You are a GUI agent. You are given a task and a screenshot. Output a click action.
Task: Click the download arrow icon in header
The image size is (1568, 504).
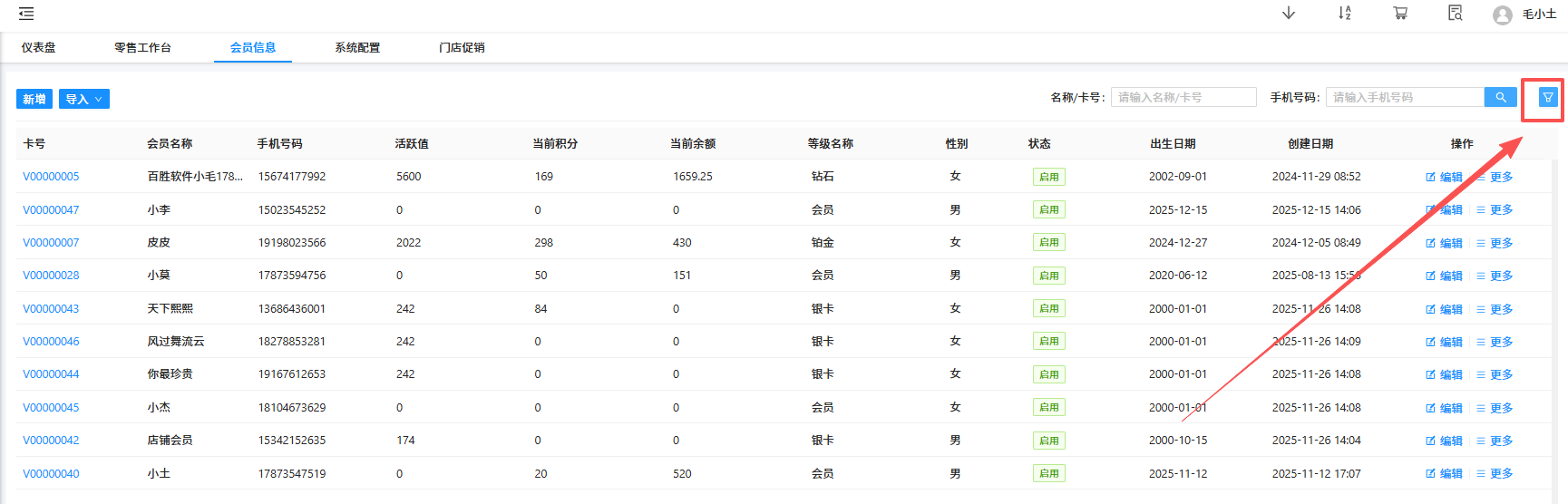1288,13
